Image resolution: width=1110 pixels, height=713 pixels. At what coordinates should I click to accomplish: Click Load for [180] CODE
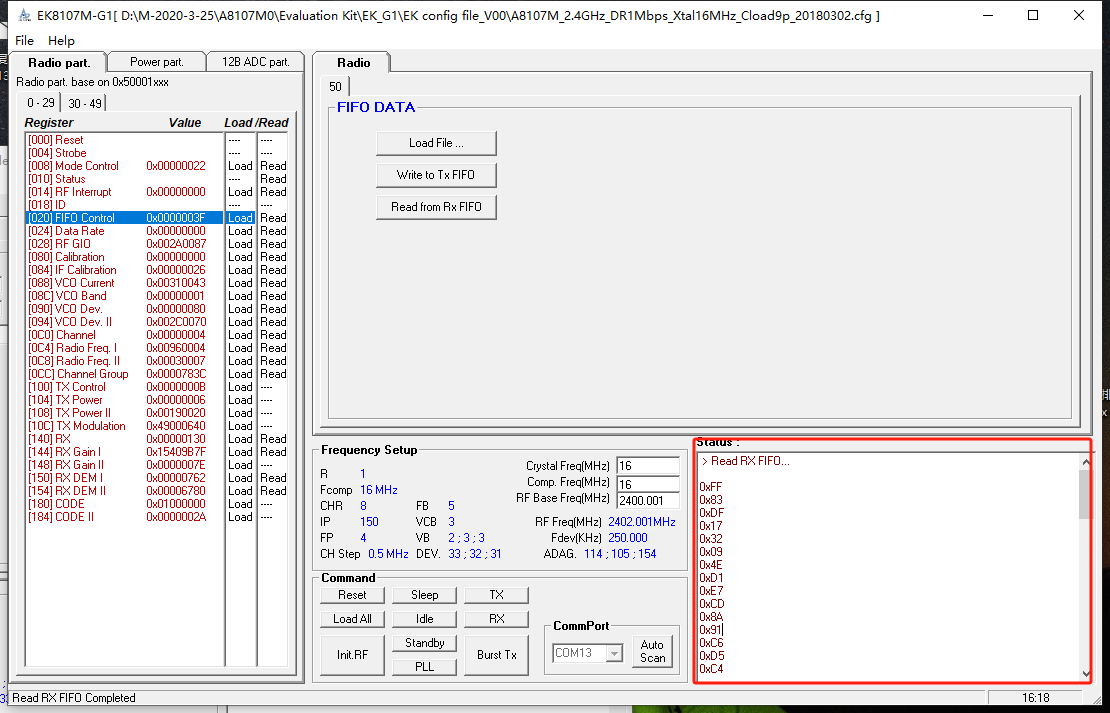[240, 504]
